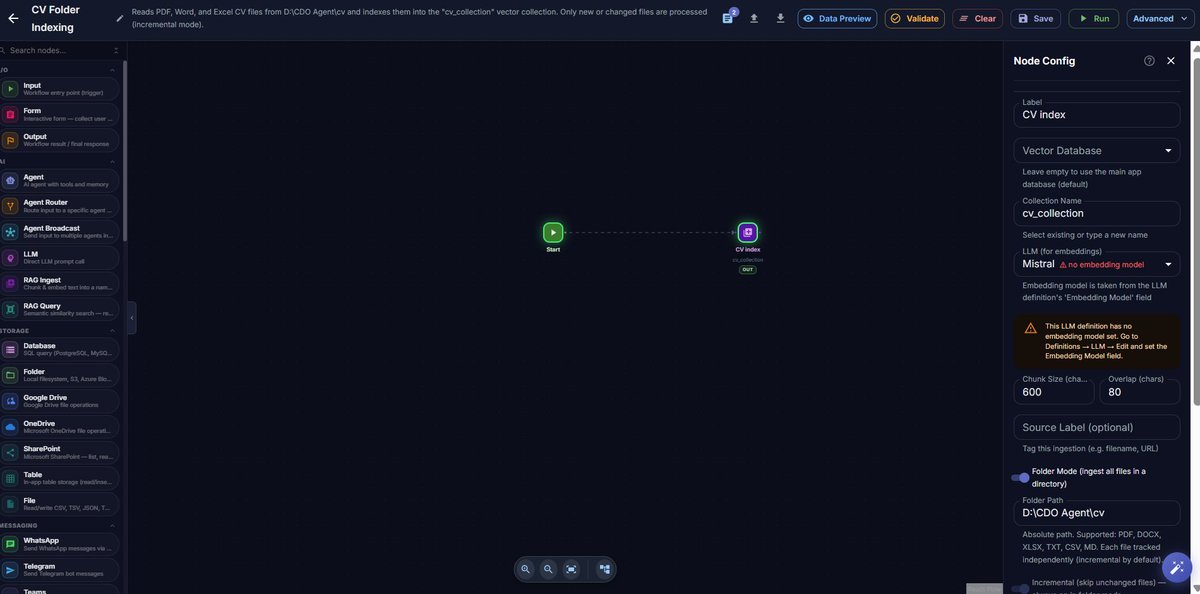Select the OneDrive node icon
This screenshot has width=1200, height=594.
coord(10,427)
